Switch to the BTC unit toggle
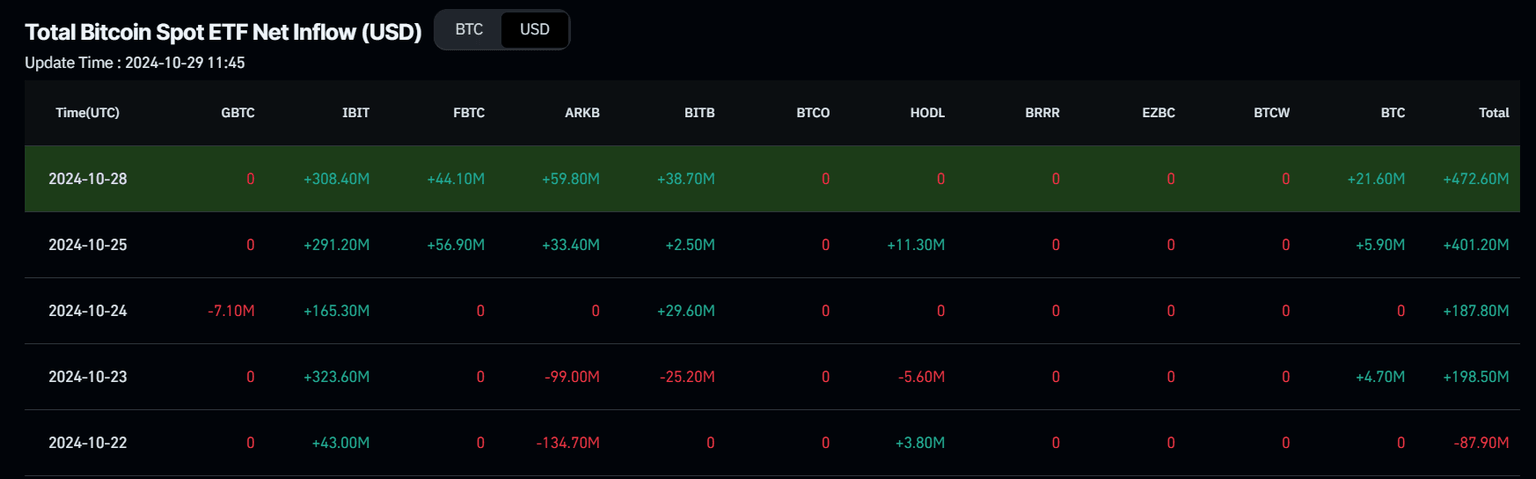 click(469, 30)
